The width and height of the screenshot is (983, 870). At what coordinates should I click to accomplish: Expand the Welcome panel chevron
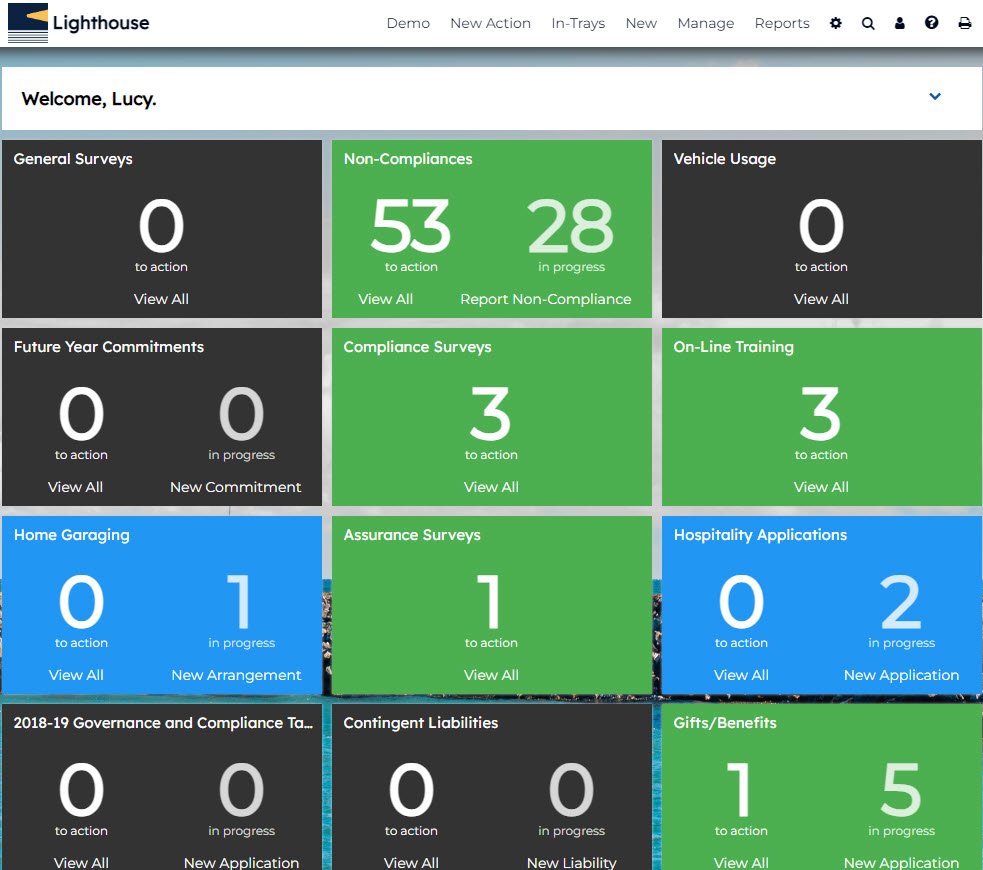[935, 97]
